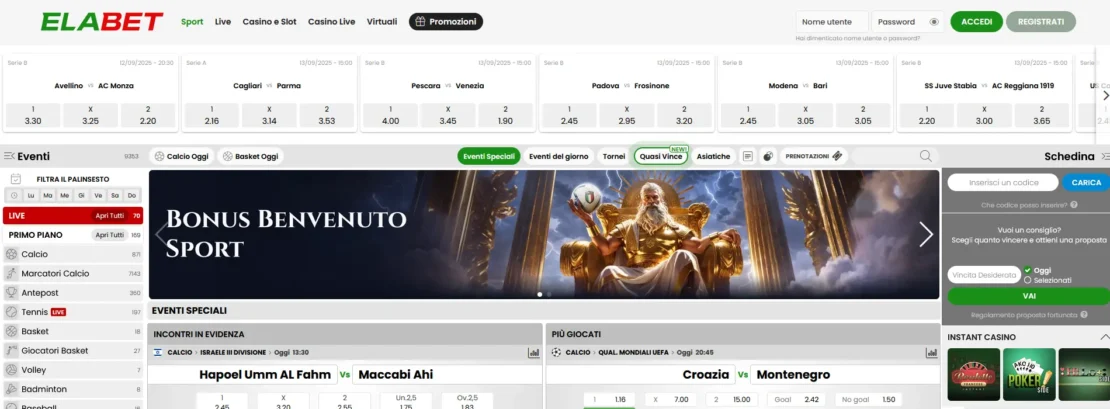Screen dimensions: 1110x409
Task: Toggle password visibility eye icon
Action: (x=933, y=21)
